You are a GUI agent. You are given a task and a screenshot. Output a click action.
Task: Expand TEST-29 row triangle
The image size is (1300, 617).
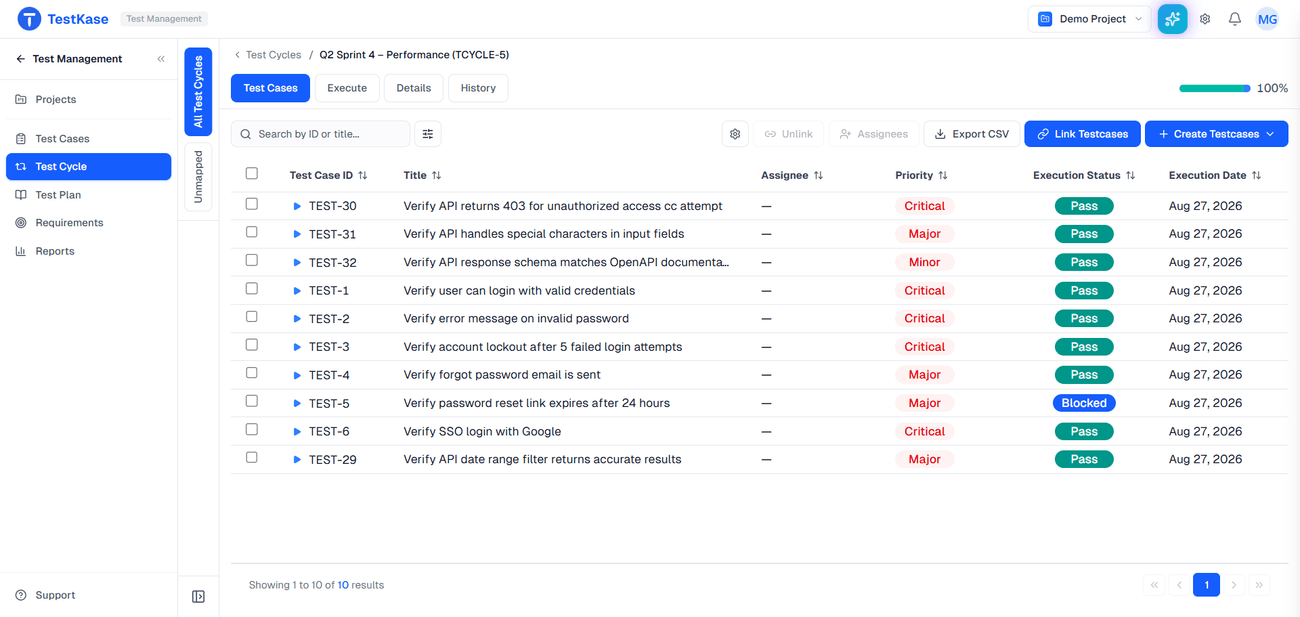297,460
